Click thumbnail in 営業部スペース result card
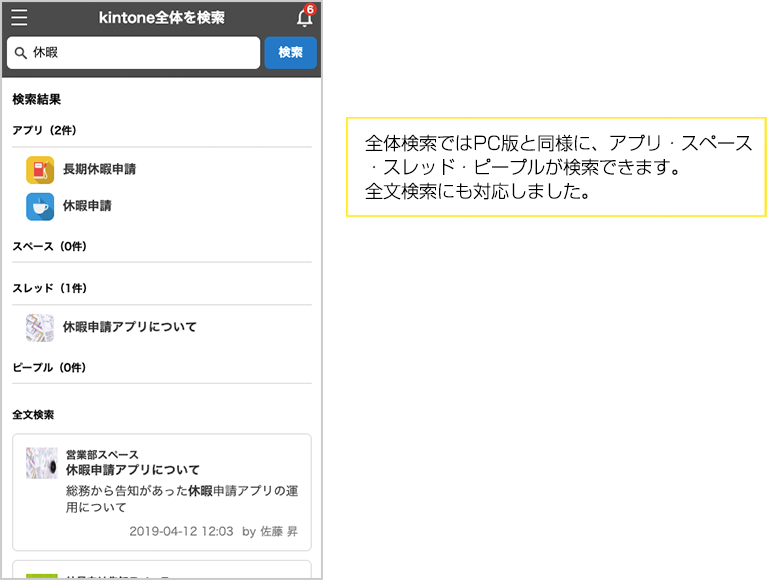Screen dimensions: 768x580 point(42,462)
